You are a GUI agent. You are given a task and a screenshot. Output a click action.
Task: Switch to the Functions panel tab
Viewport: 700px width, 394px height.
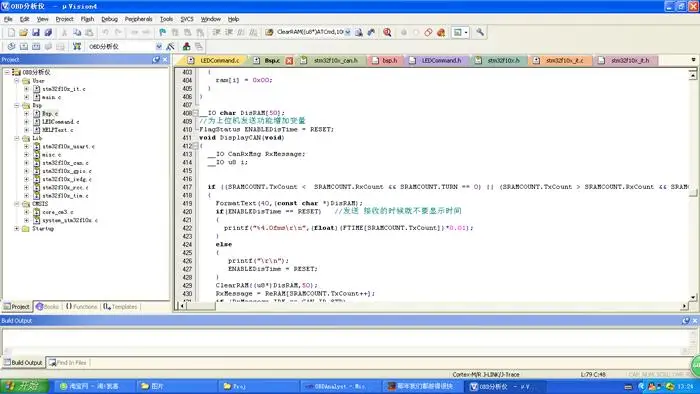point(81,307)
